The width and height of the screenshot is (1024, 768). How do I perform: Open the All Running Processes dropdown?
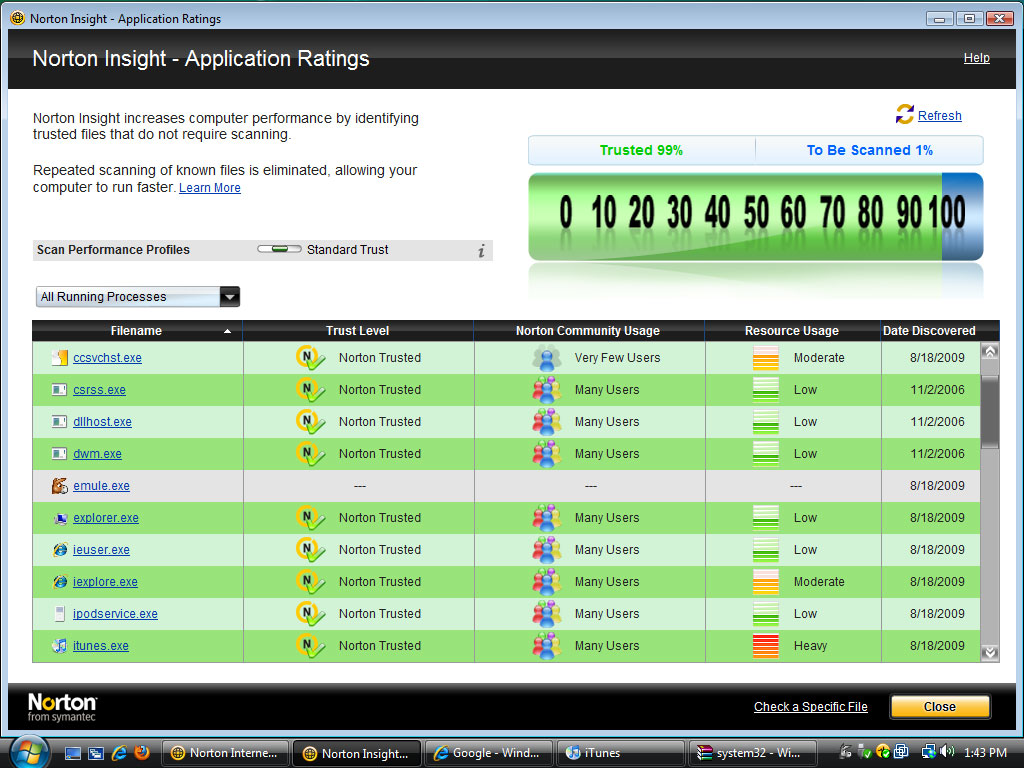click(229, 297)
